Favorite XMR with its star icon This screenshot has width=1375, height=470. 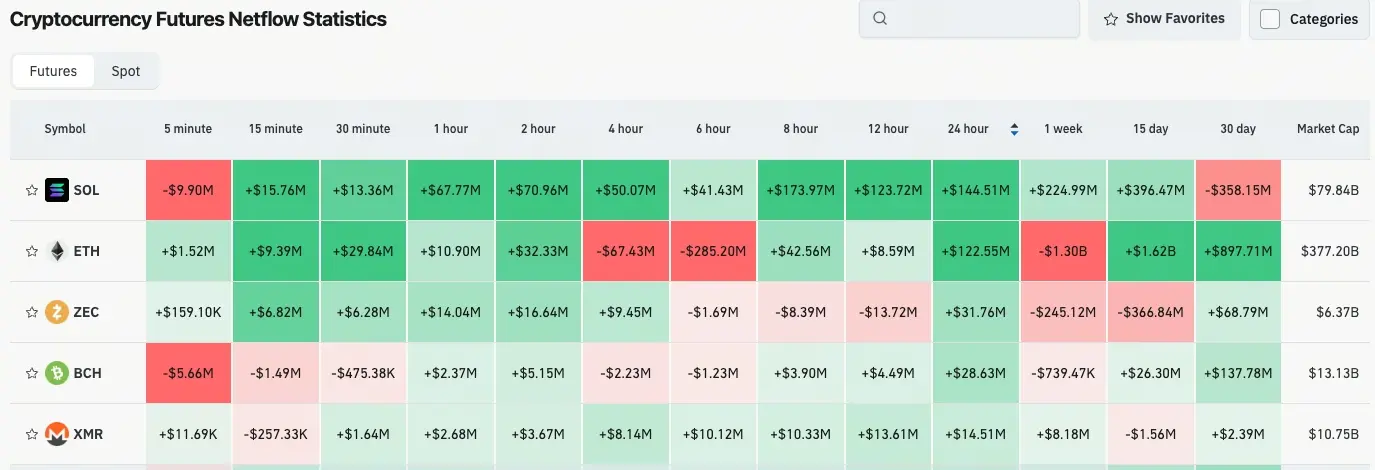pyautogui.click(x=32, y=434)
